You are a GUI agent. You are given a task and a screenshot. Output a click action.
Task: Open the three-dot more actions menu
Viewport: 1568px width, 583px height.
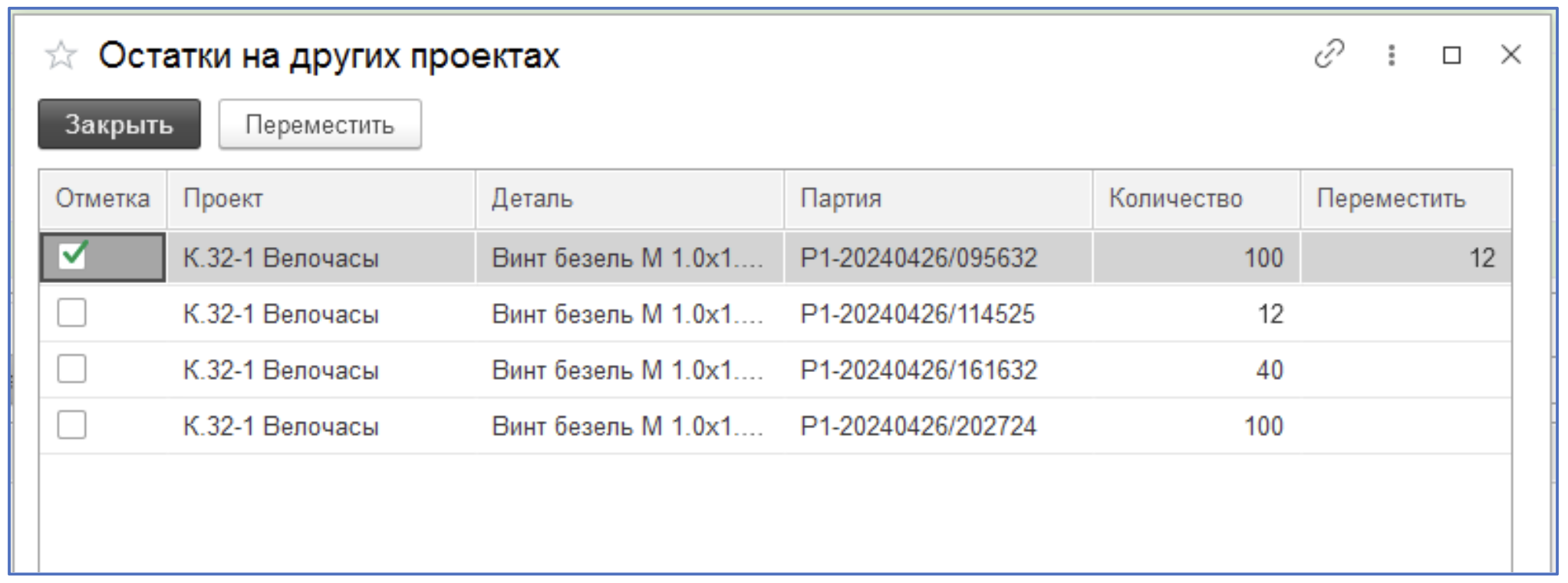click(1391, 55)
